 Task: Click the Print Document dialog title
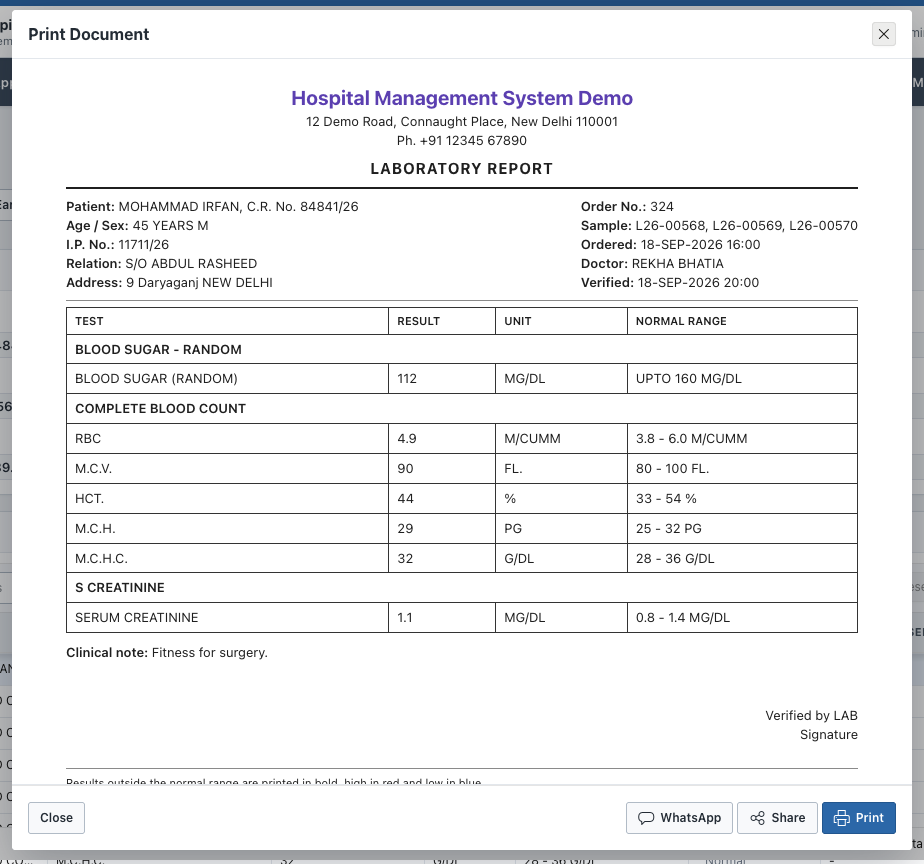point(89,34)
